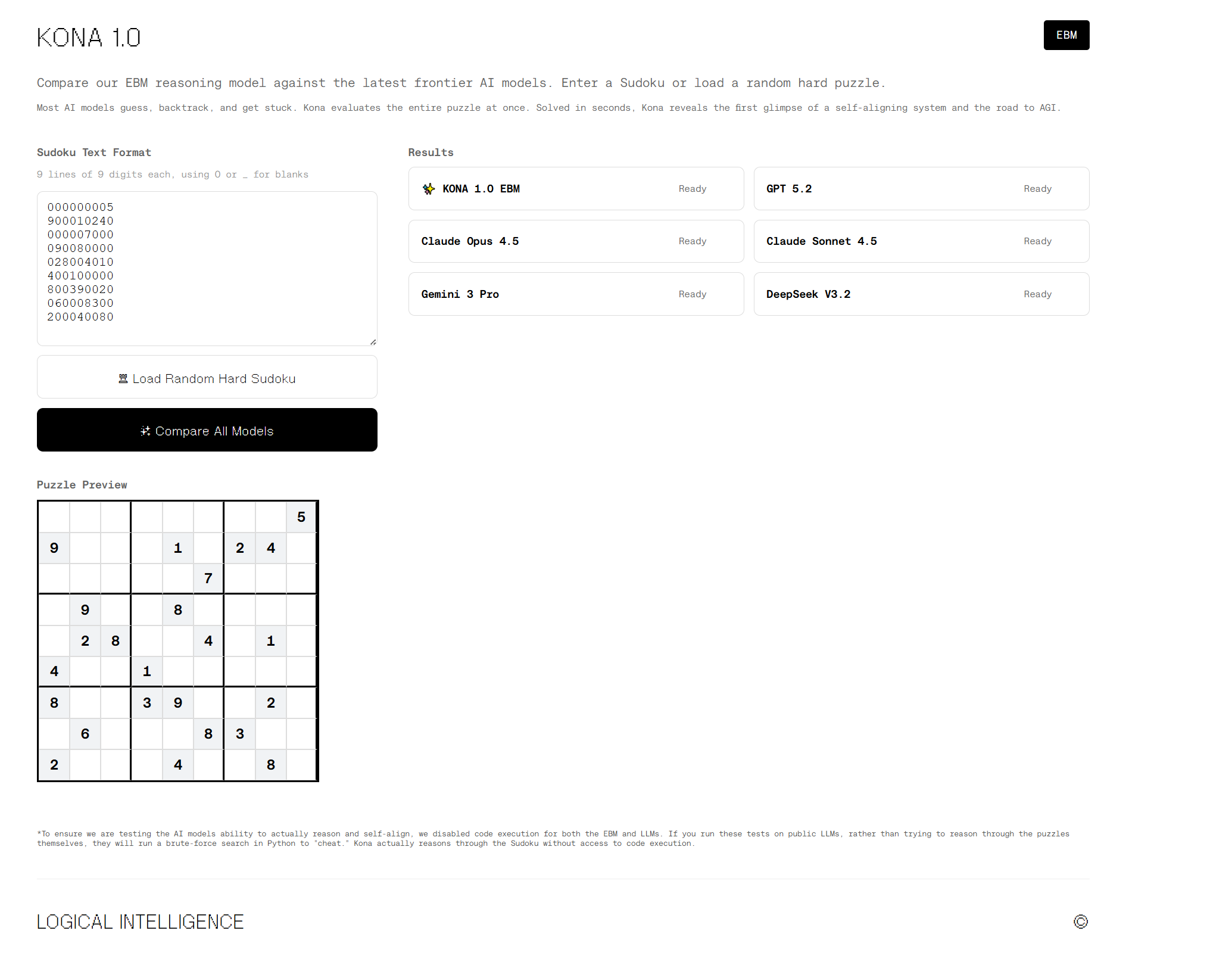The image size is (1232, 968).
Task: Run Compare All Models
Action: 207,430
